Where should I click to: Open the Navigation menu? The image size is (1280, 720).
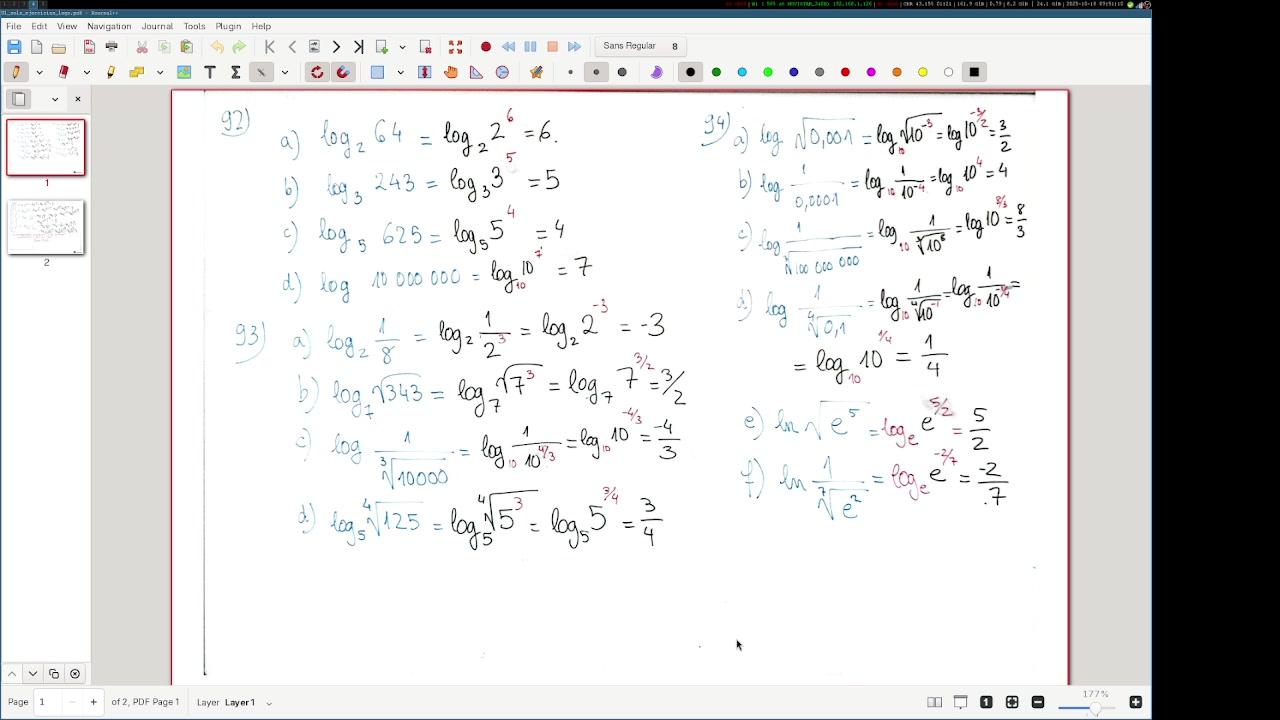coord(109,26)
